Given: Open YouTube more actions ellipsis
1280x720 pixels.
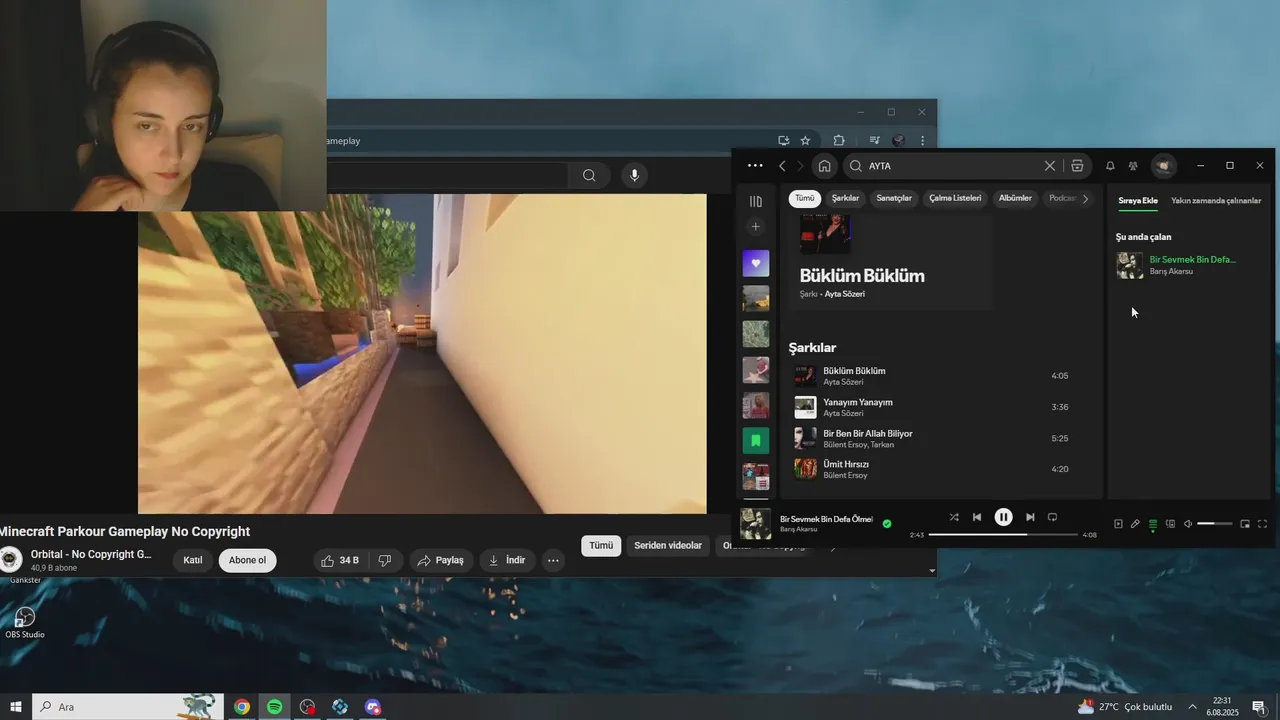Looking at the screenshot, I should (553, 560).
